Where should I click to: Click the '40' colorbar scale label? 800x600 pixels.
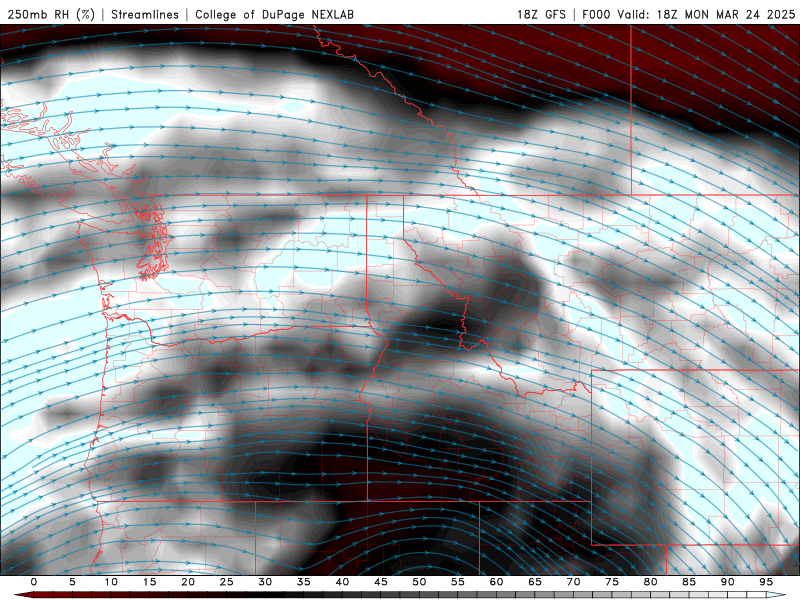tap(342, 582)
